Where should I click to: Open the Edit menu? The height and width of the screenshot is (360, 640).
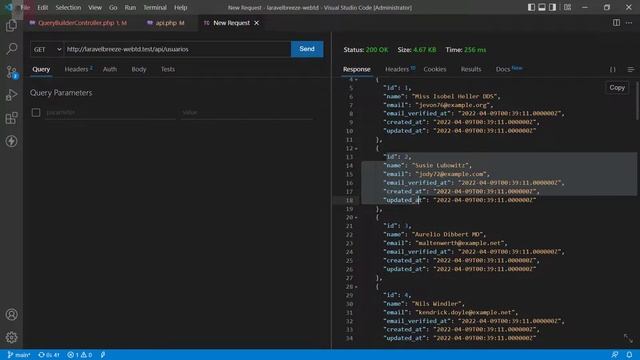tap(42, 7)
